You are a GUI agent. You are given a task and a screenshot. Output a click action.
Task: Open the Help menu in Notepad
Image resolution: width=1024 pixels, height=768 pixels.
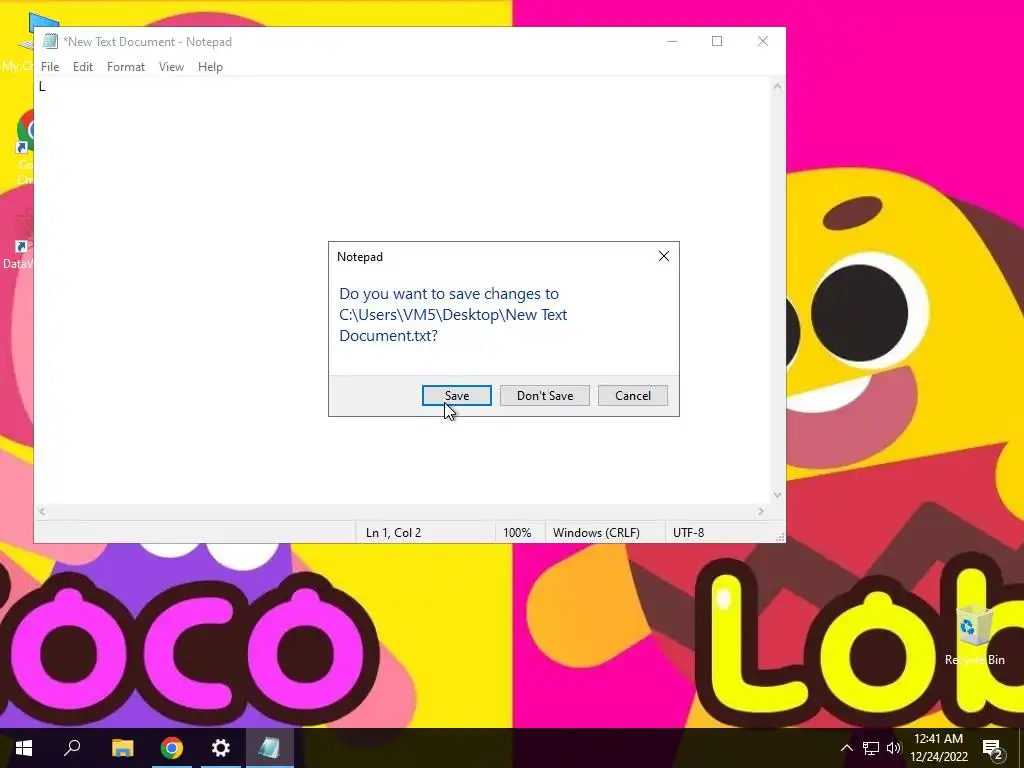click(x=210, y=67)
